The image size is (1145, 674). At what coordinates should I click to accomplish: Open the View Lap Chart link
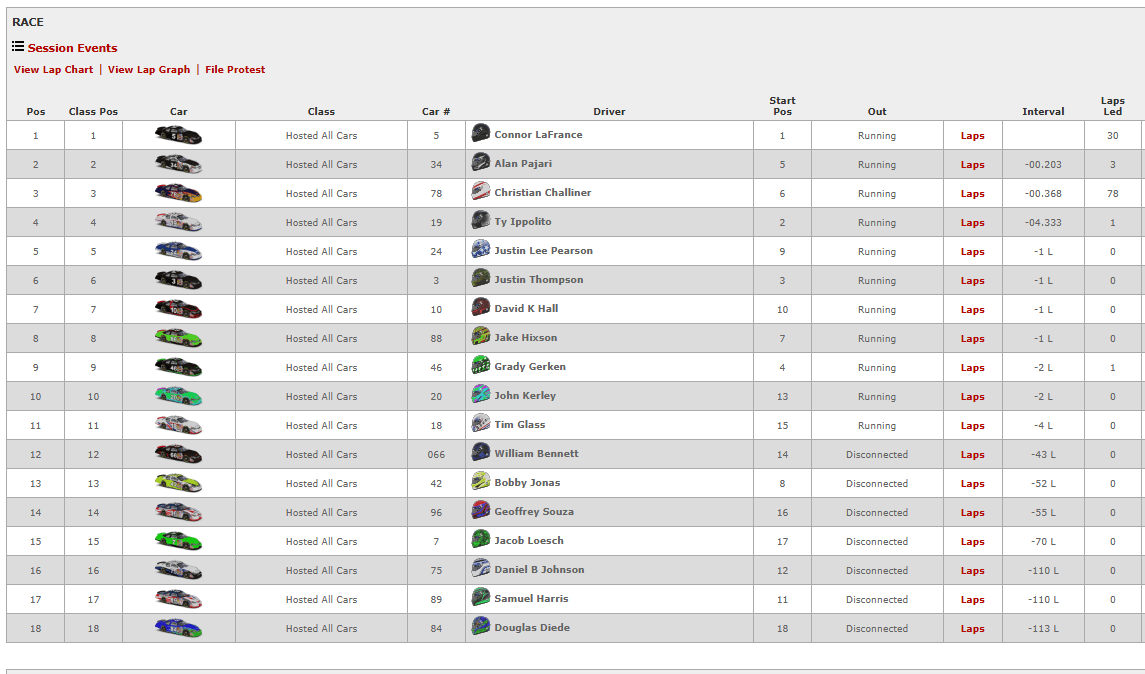pos(53,70)
